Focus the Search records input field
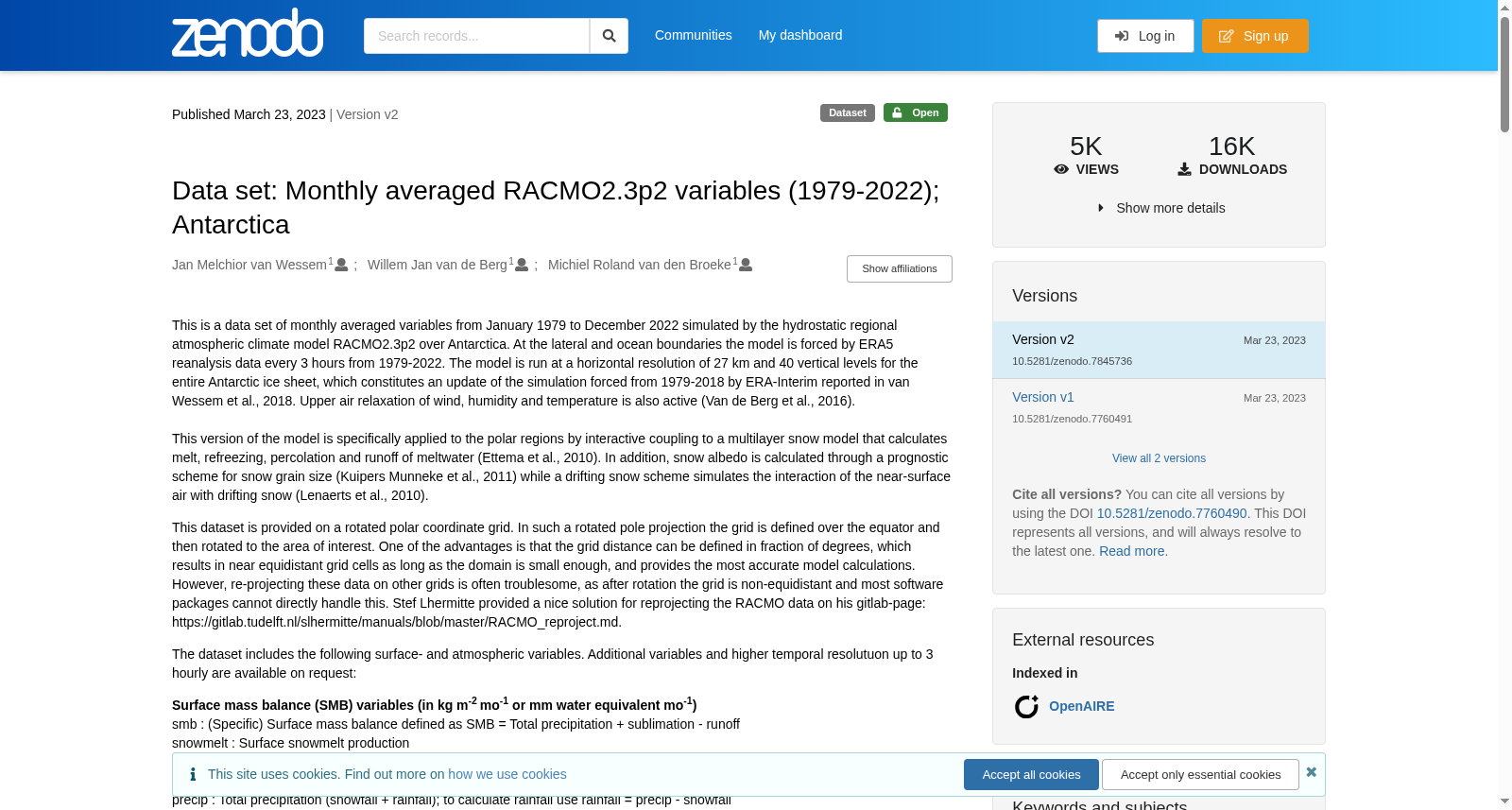The width and height of the screenshot is (1512, 810). pyautogui.click(x=476, y=36)
